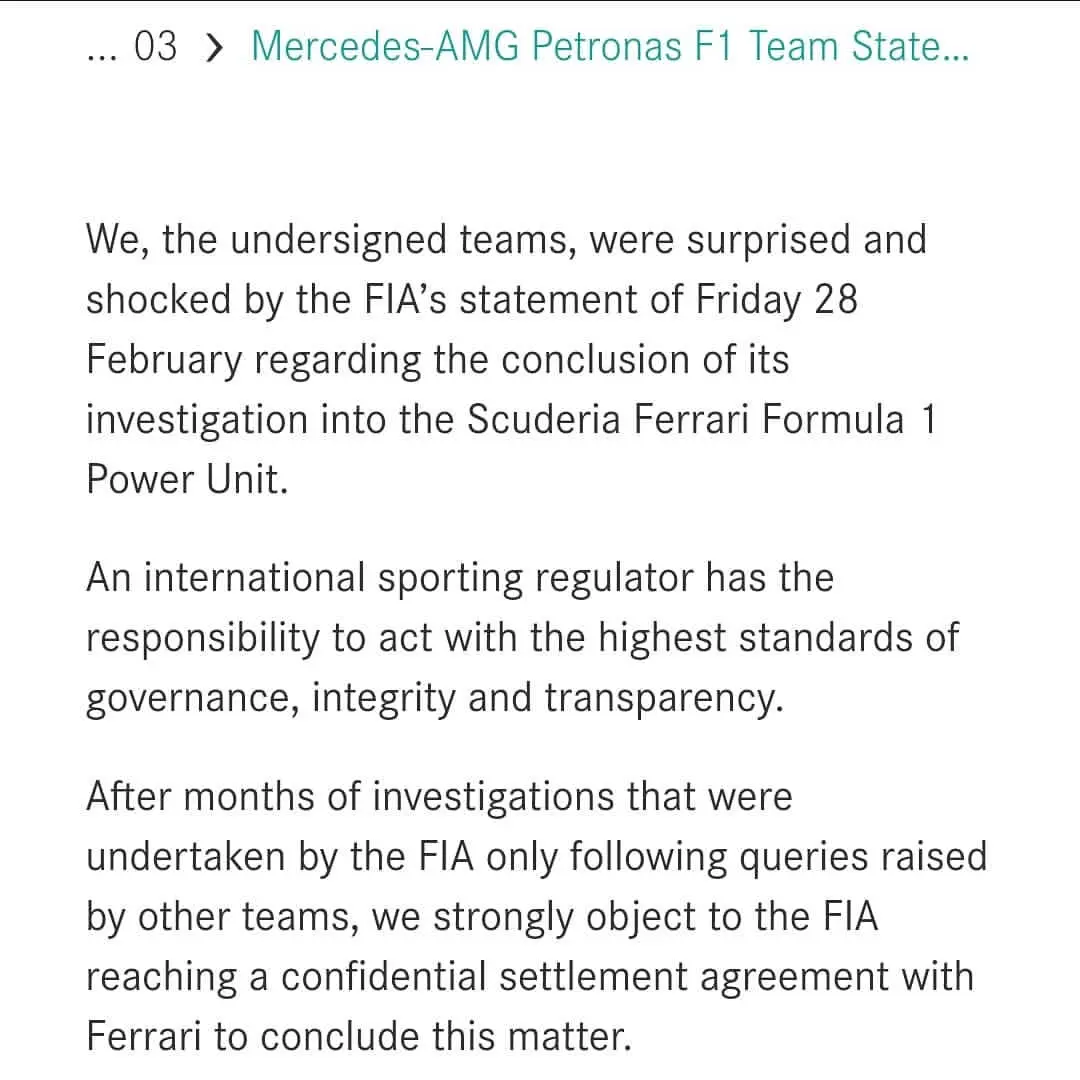The image size is (1080, 1080).
Task: Click the paragraph starting 'We, the undersigned teams'
Action: click(511, 360)
